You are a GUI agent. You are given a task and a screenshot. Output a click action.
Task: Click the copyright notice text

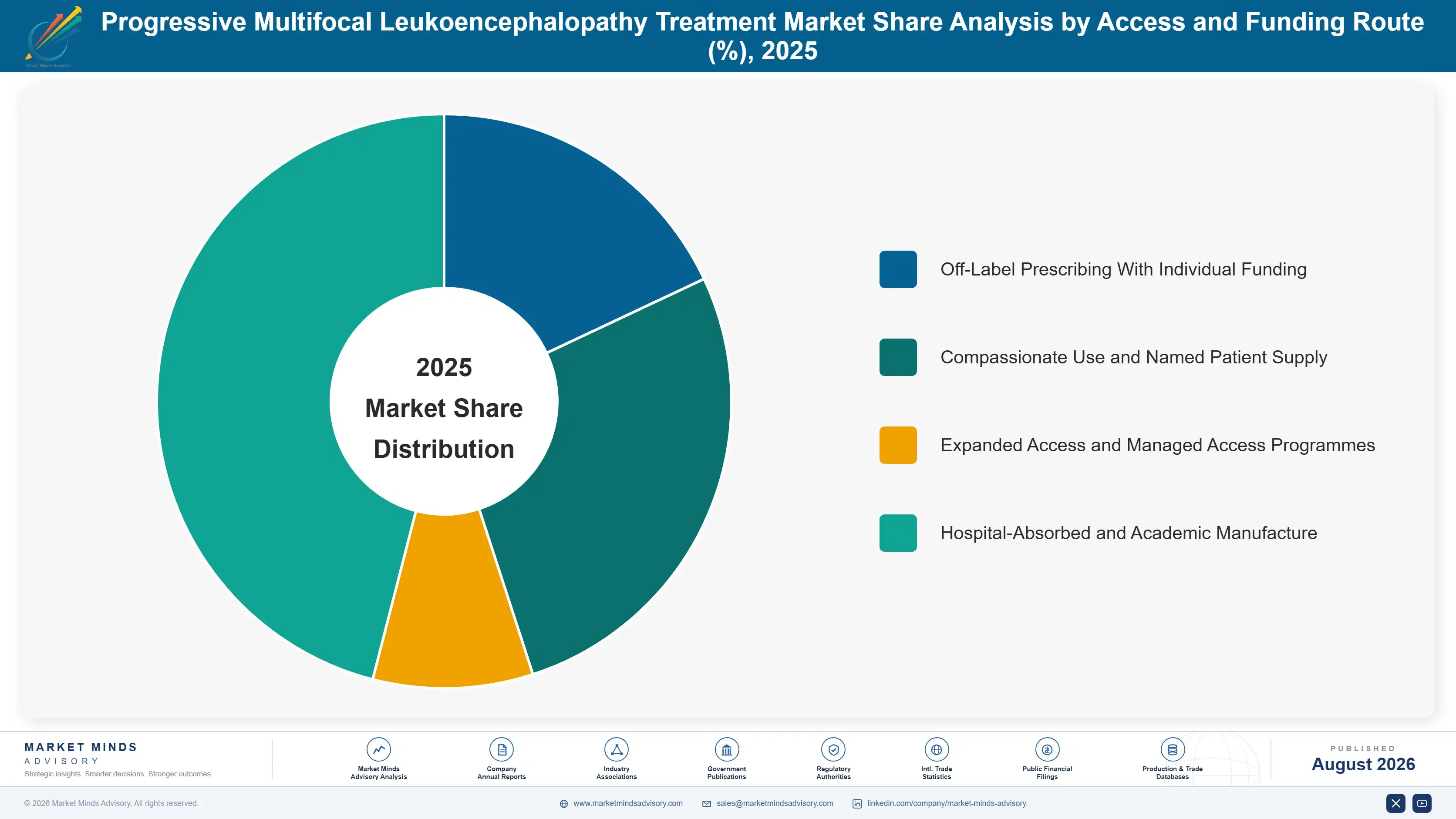point(111,803)
